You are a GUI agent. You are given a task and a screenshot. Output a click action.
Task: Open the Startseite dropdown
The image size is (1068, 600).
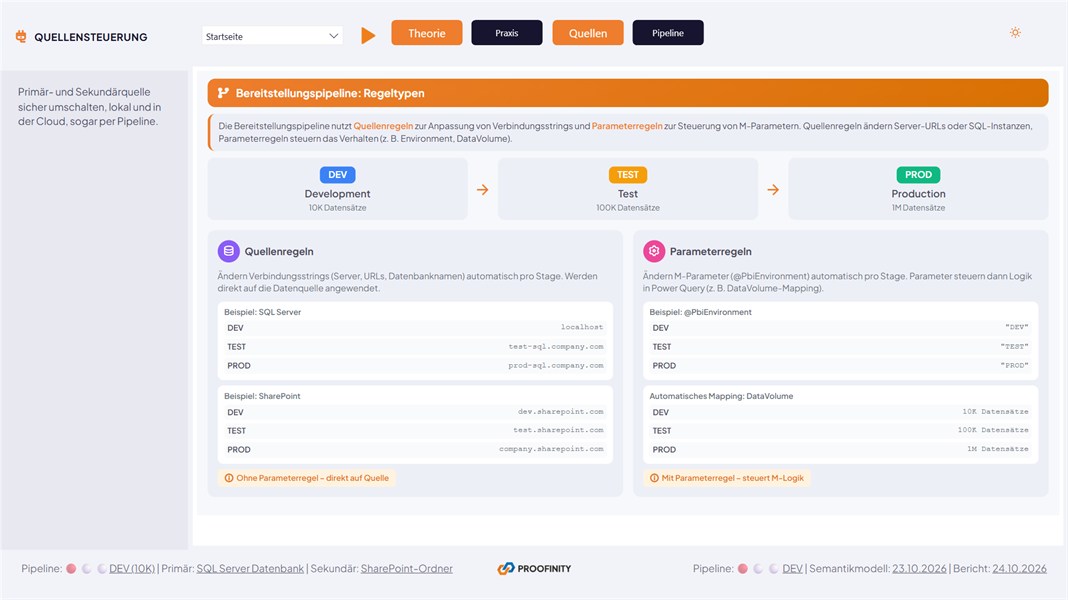click(x=272, y=36)
